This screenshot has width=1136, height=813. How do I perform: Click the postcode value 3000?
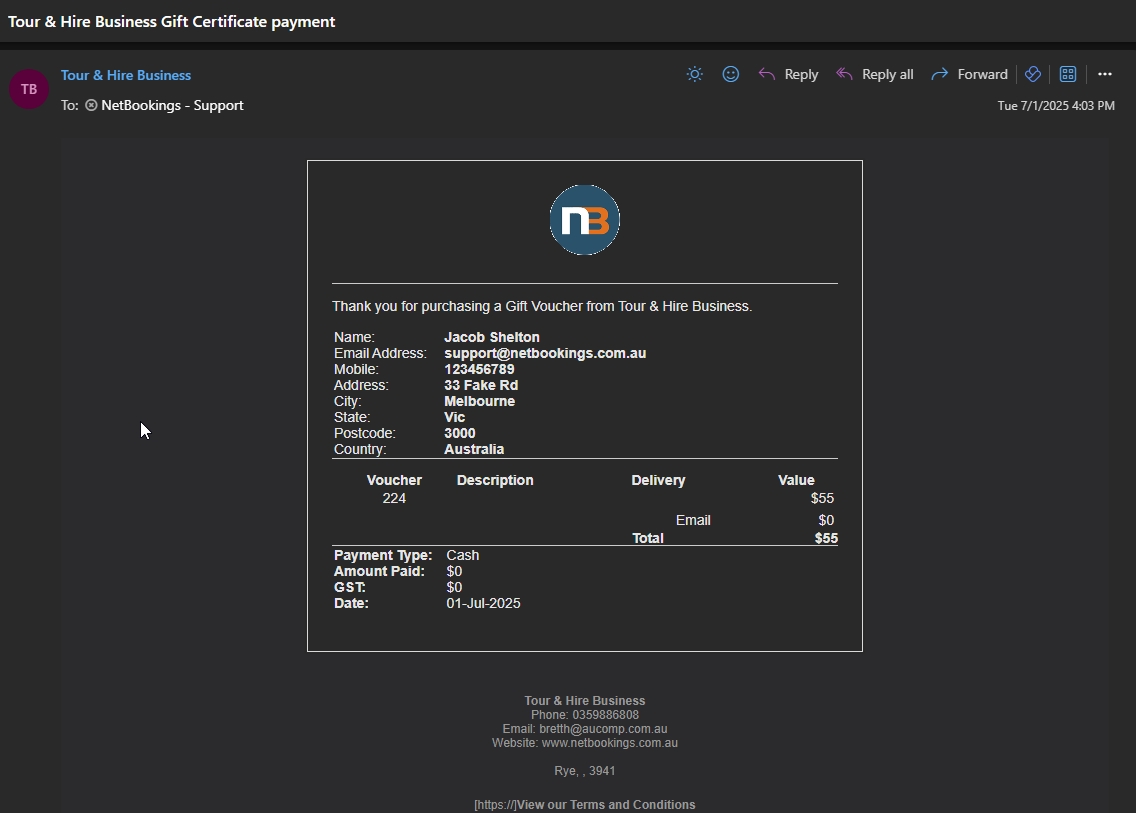coord(460,433)
